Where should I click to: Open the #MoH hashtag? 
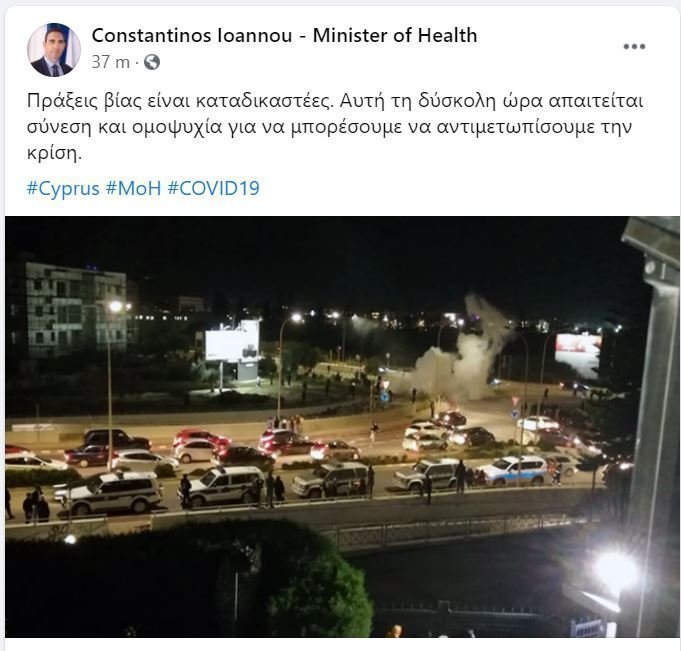click(134, 188)
